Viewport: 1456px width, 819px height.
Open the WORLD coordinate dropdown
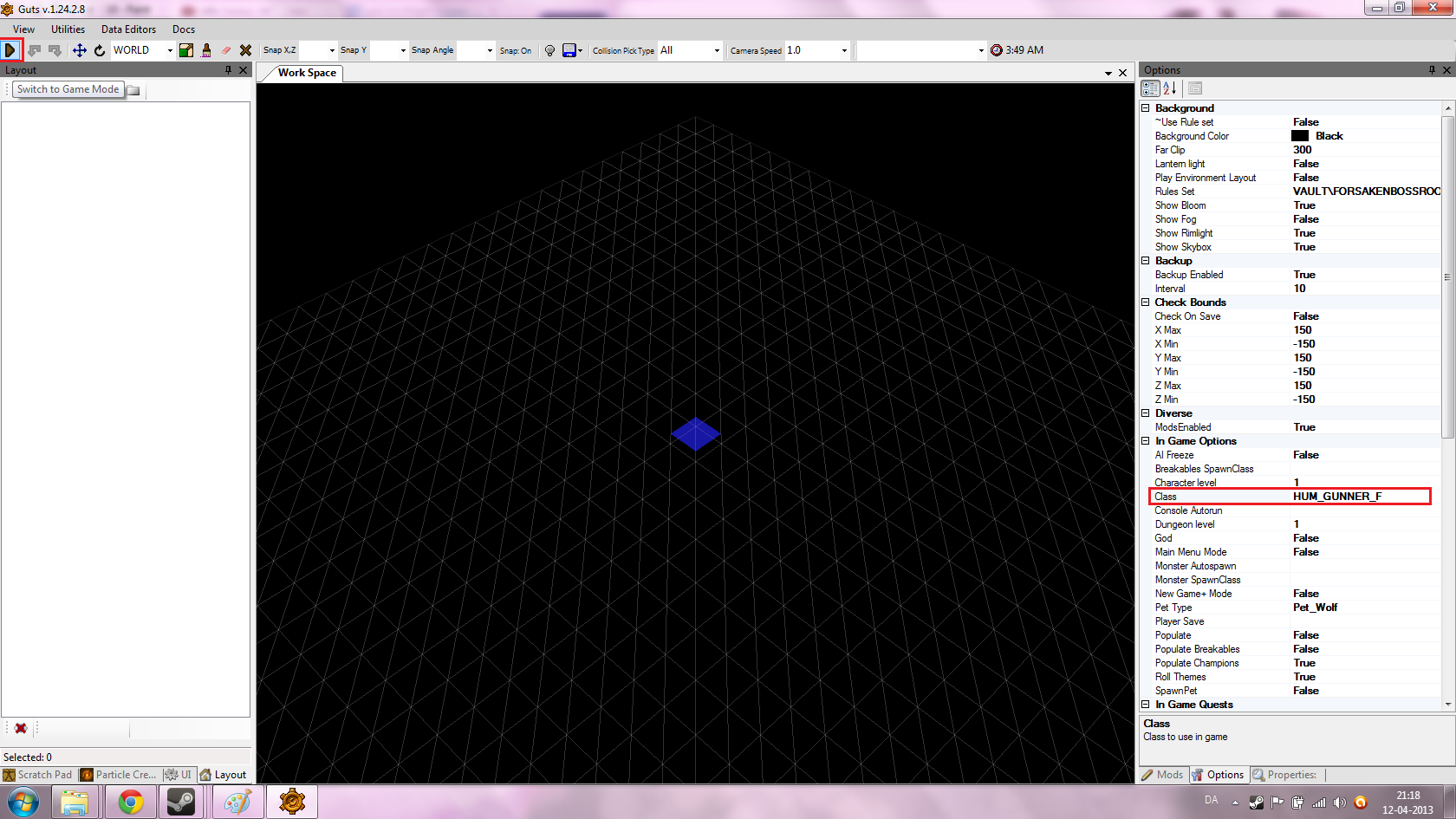(170, 50)
